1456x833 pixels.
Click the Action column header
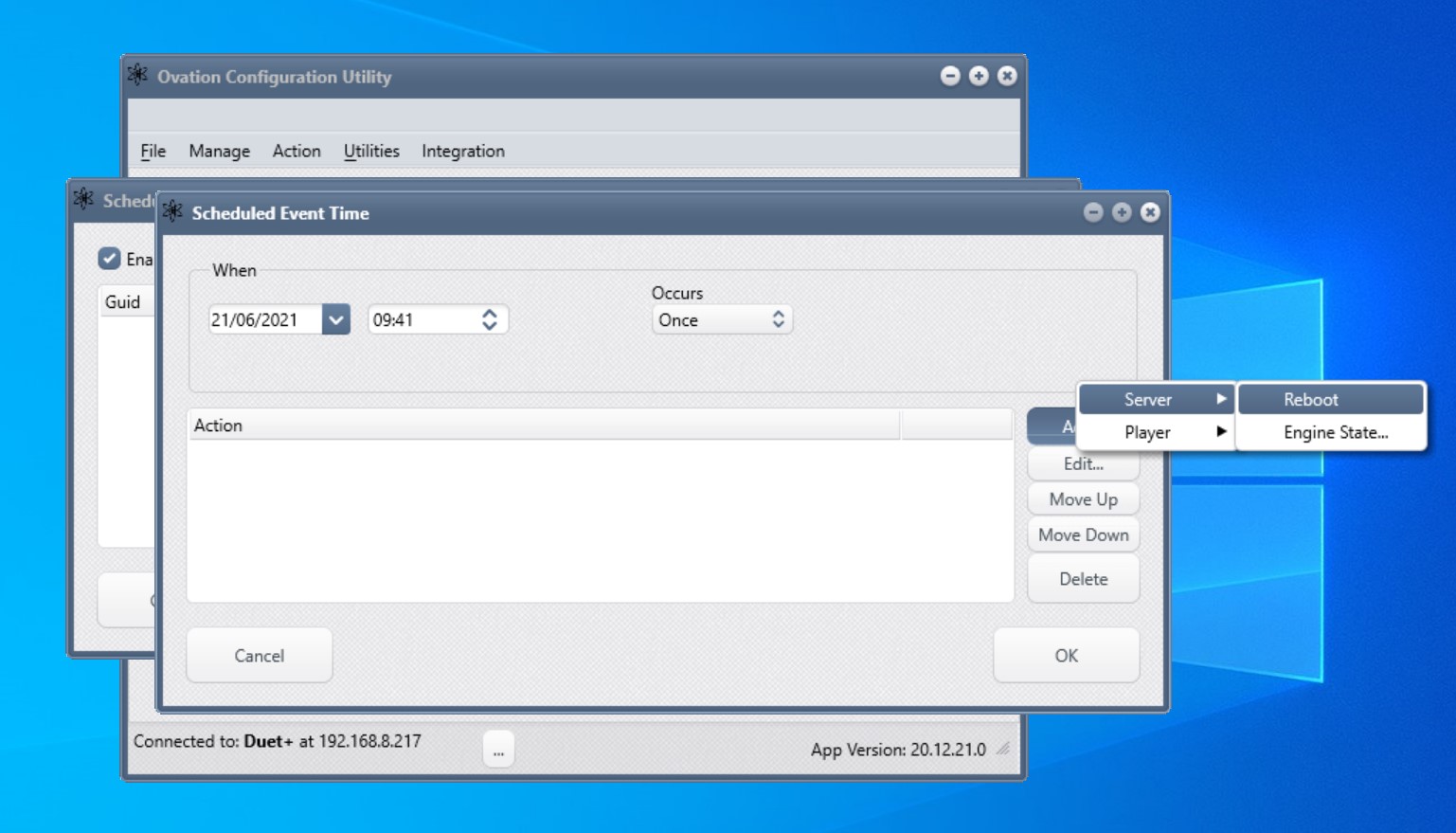tap(544, 425)
